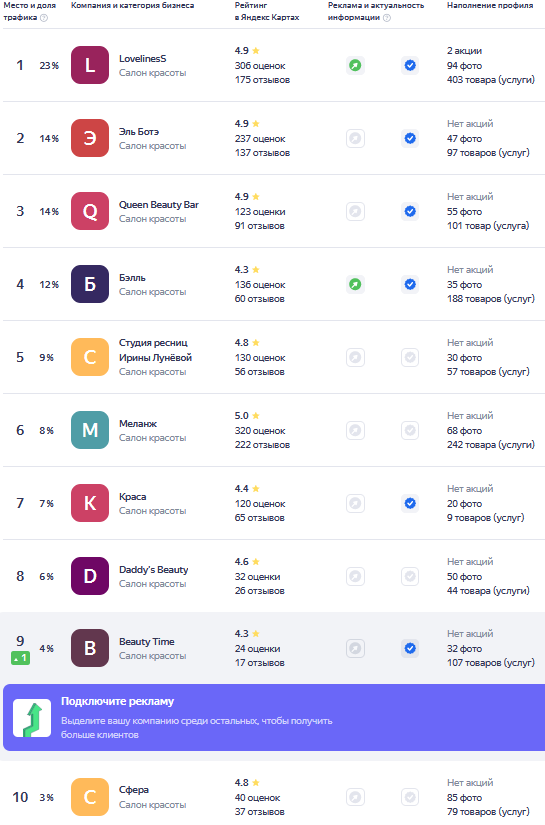This screenshot has height=825, width=545.
Task: Click Студия ресниц grey verification checkmark
Action: click(410, 357)
